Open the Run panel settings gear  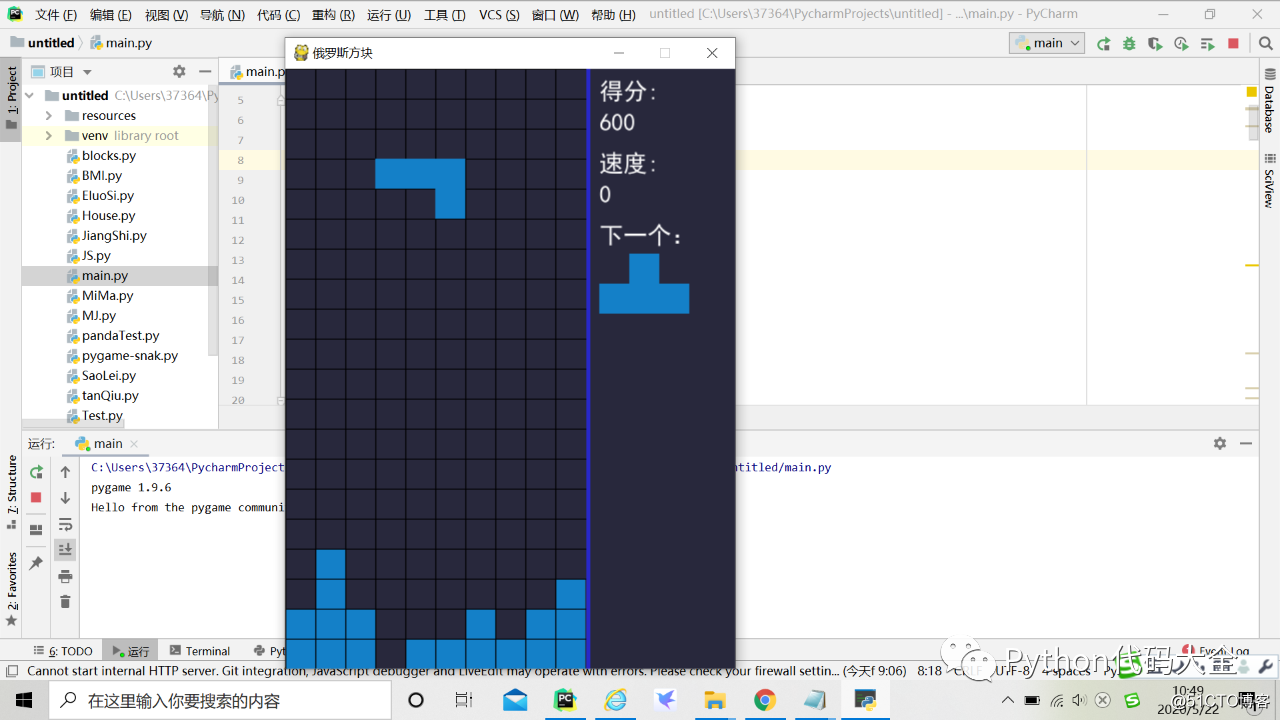coord(1219,443)
